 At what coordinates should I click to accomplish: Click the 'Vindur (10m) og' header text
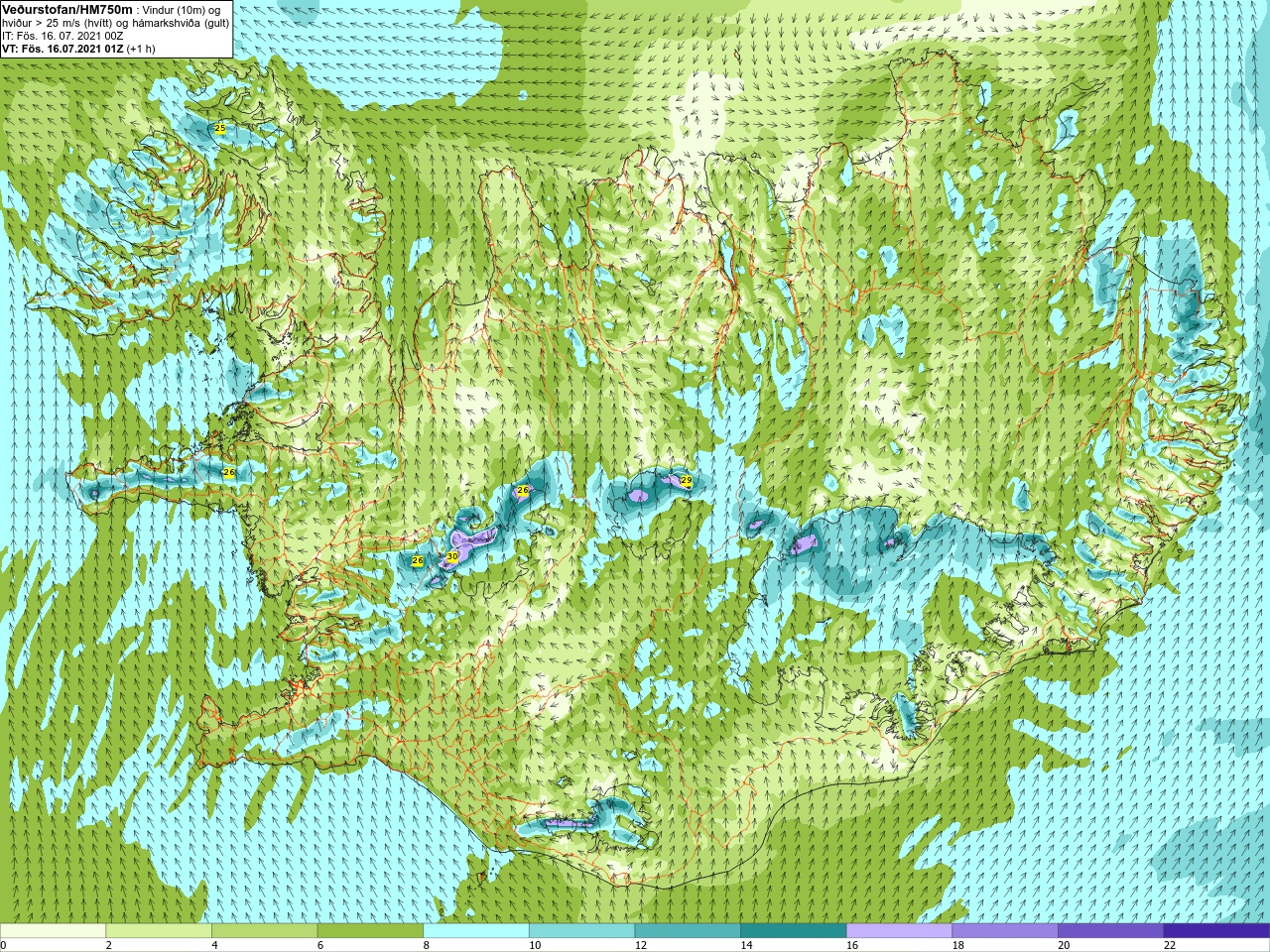pos(182,10)
